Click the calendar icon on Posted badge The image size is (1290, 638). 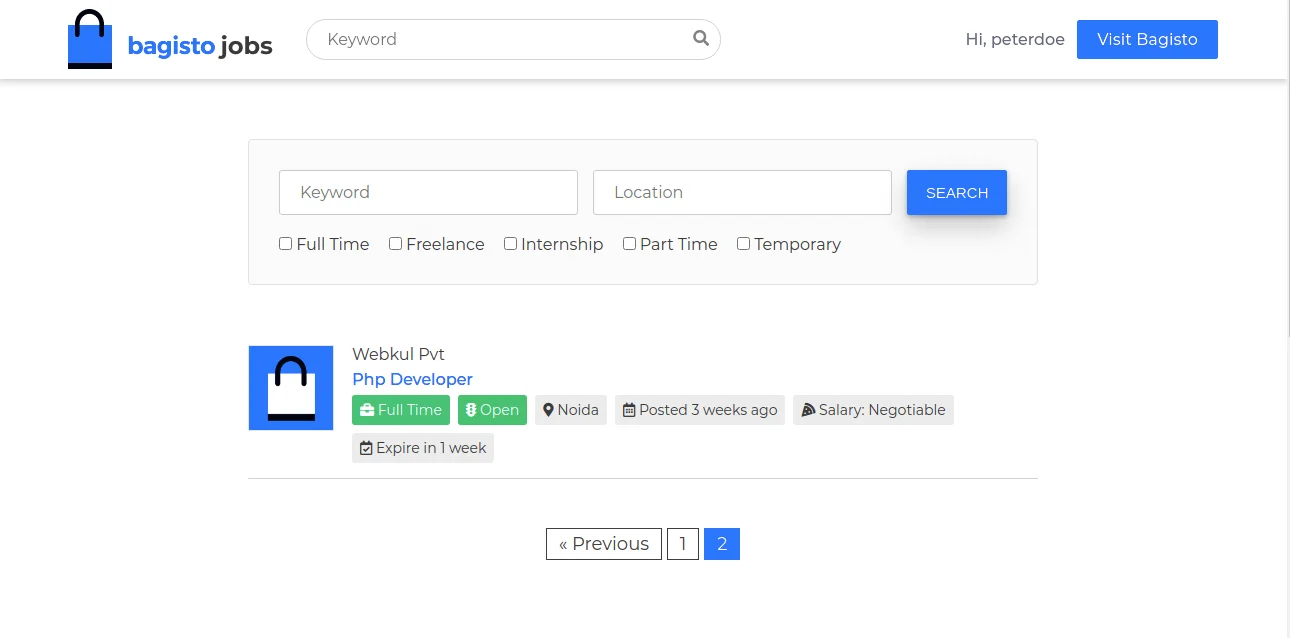(x=628, y=409)
